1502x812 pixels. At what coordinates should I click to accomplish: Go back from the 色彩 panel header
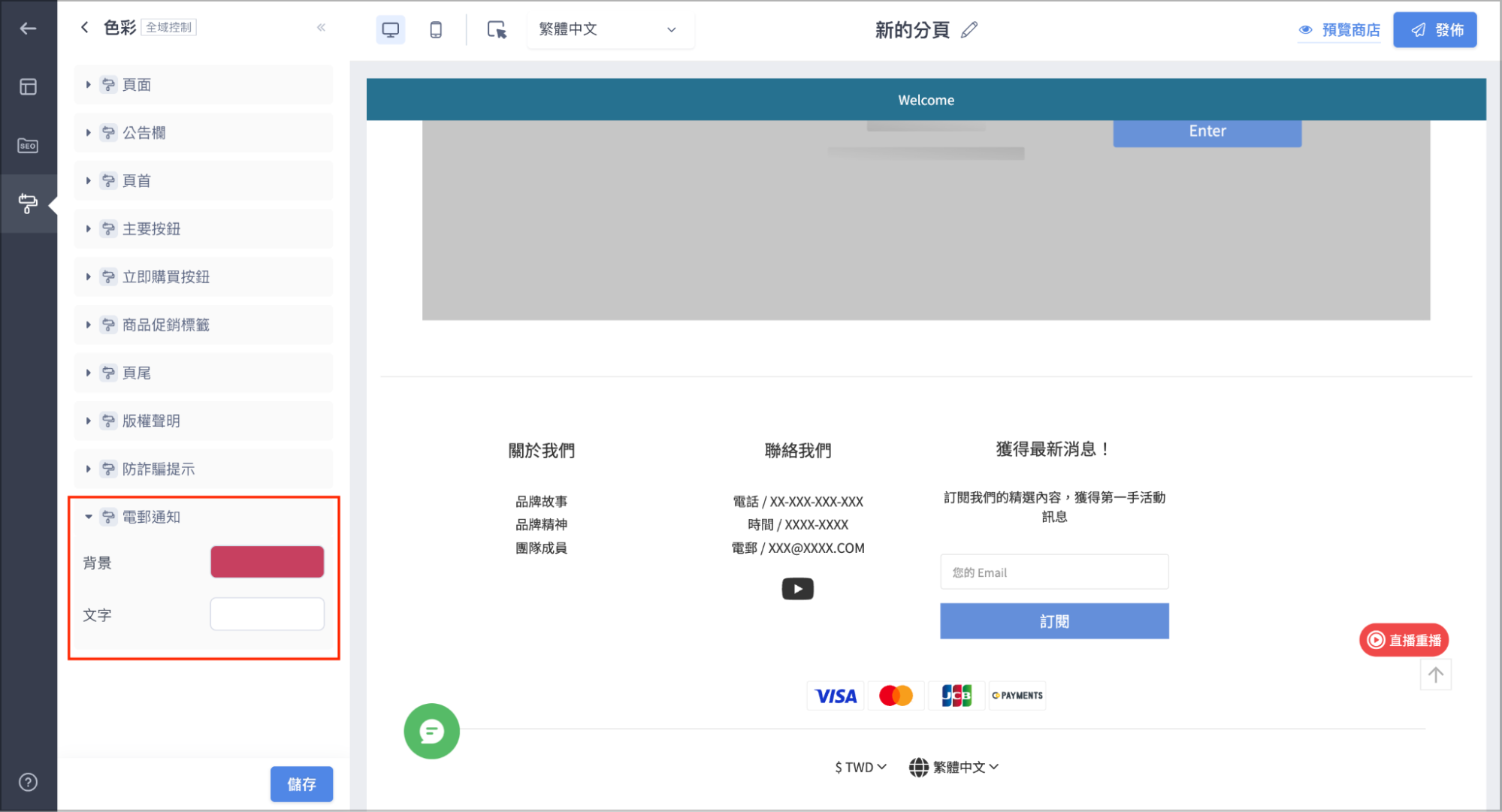tap(85, 28)
